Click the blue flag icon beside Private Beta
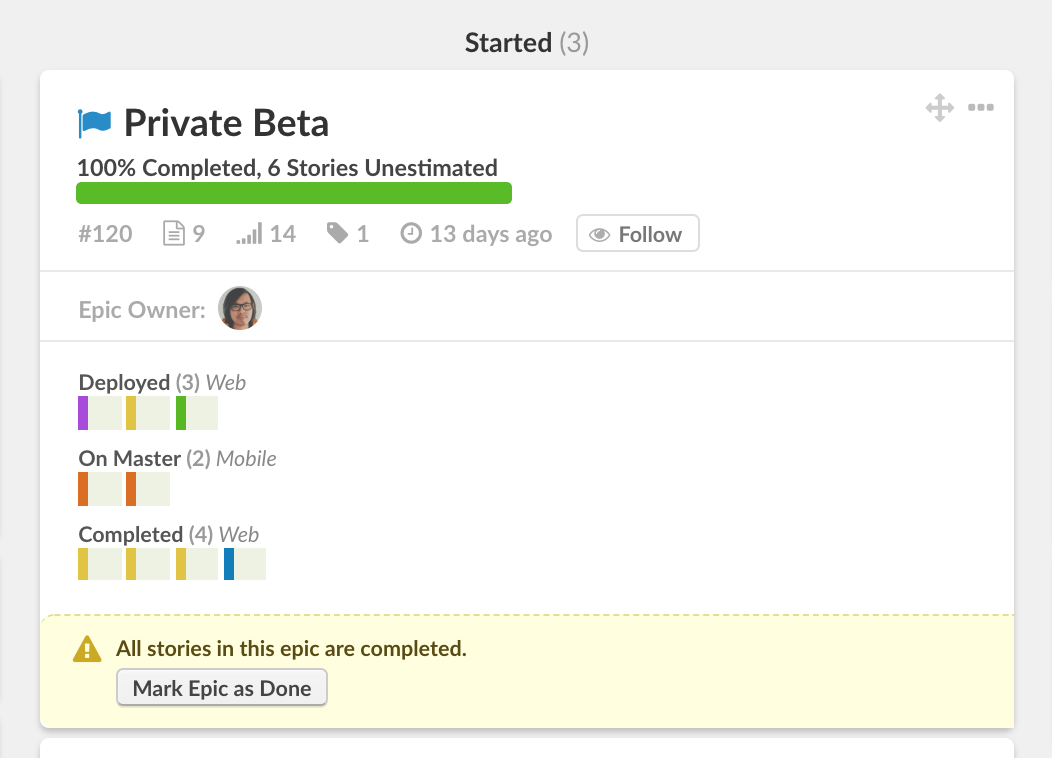Screen dimensions: 1052x758 click(94, 123)
